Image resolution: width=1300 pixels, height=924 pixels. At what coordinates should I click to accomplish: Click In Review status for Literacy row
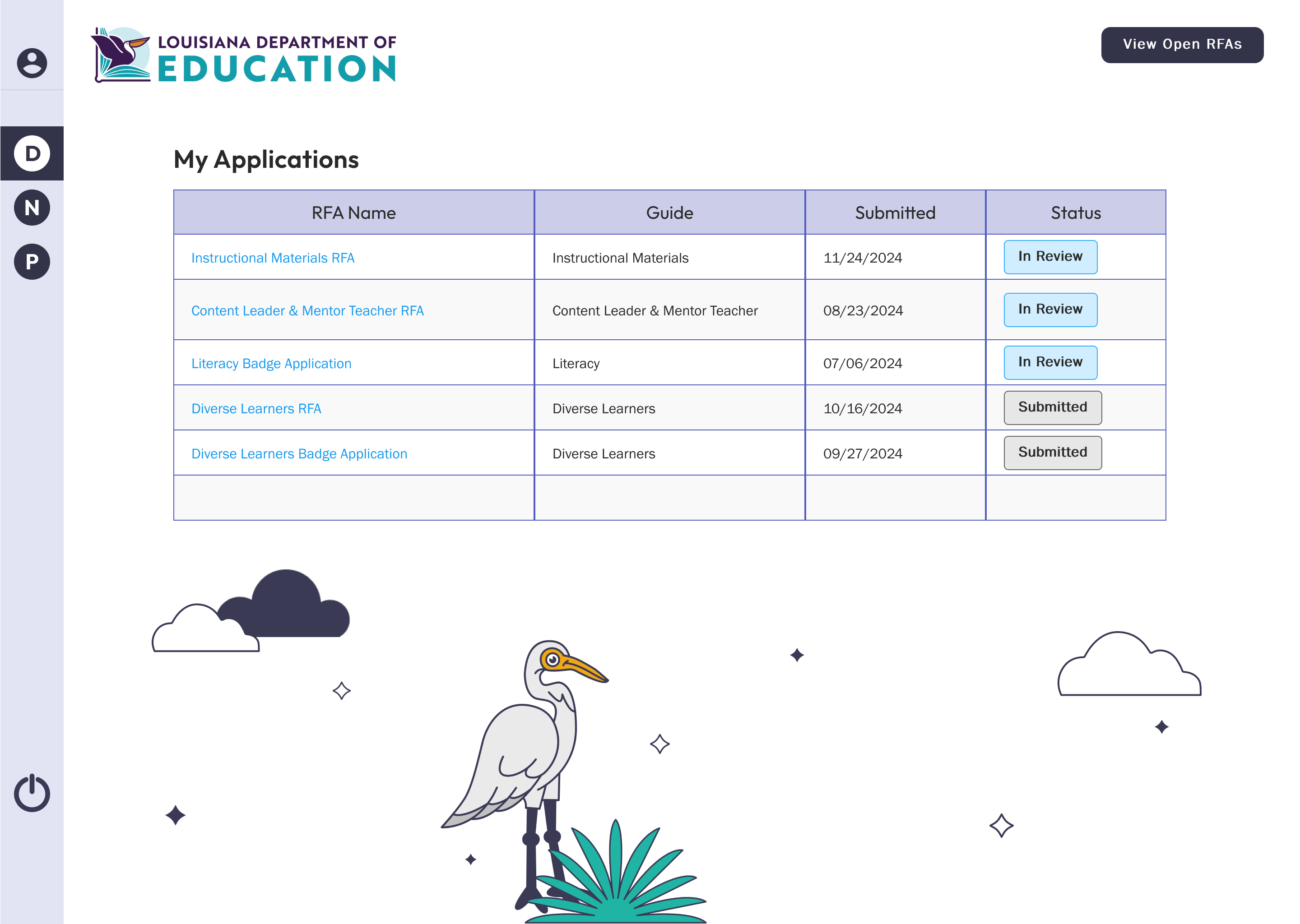point(1049,362)
